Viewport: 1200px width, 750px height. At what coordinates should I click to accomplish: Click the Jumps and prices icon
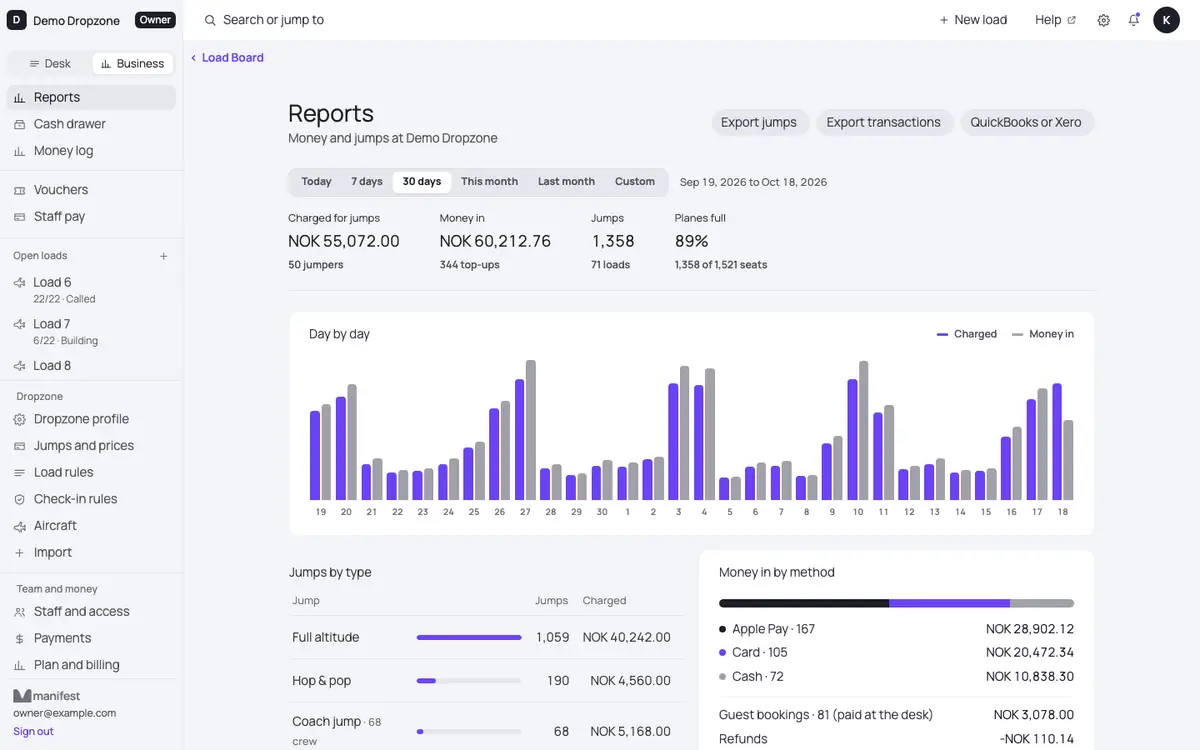pos(19,446)
